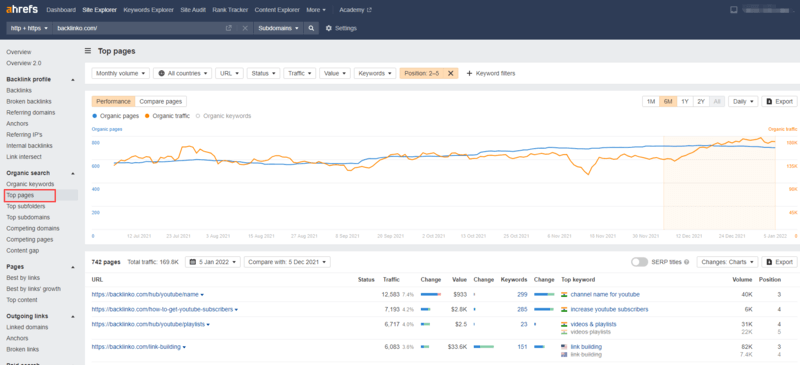Open Overview 2.0 in sidebar

[x=24, y=63]
